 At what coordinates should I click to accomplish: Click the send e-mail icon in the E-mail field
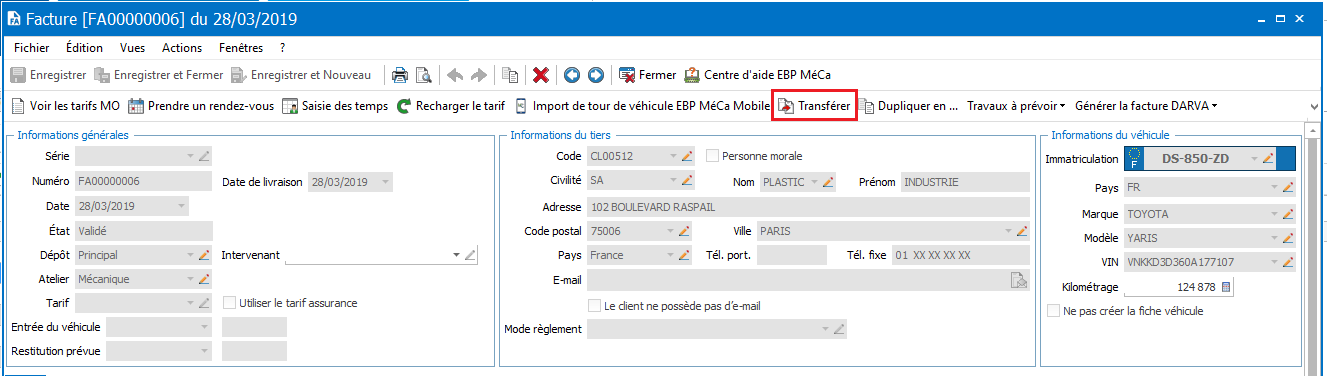(x=1019, y=281)
